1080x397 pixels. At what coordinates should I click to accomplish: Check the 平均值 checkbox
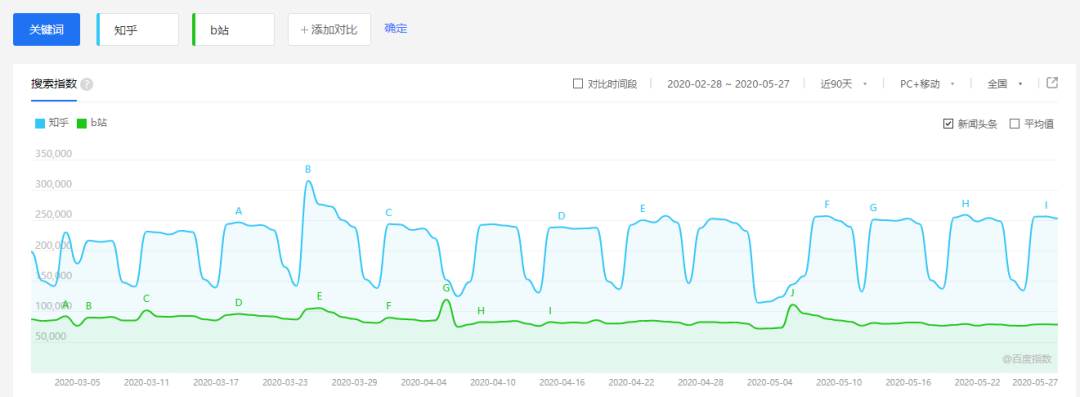pos(1014,124)
